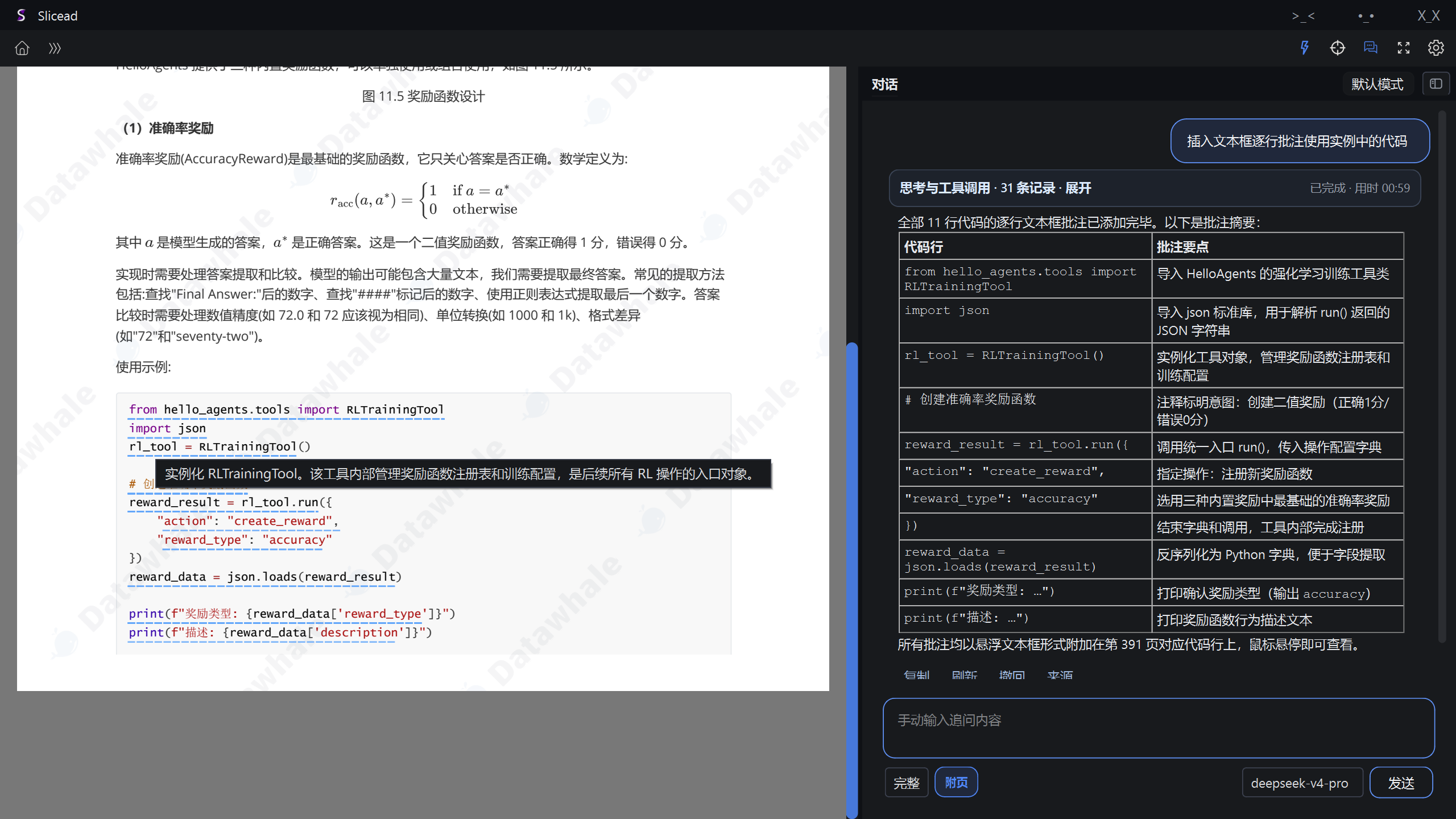This screenshot has height=819, width=1456.
Task: Enter fullscreen mode via expand icon
Action: click(x=1404, y=48)
